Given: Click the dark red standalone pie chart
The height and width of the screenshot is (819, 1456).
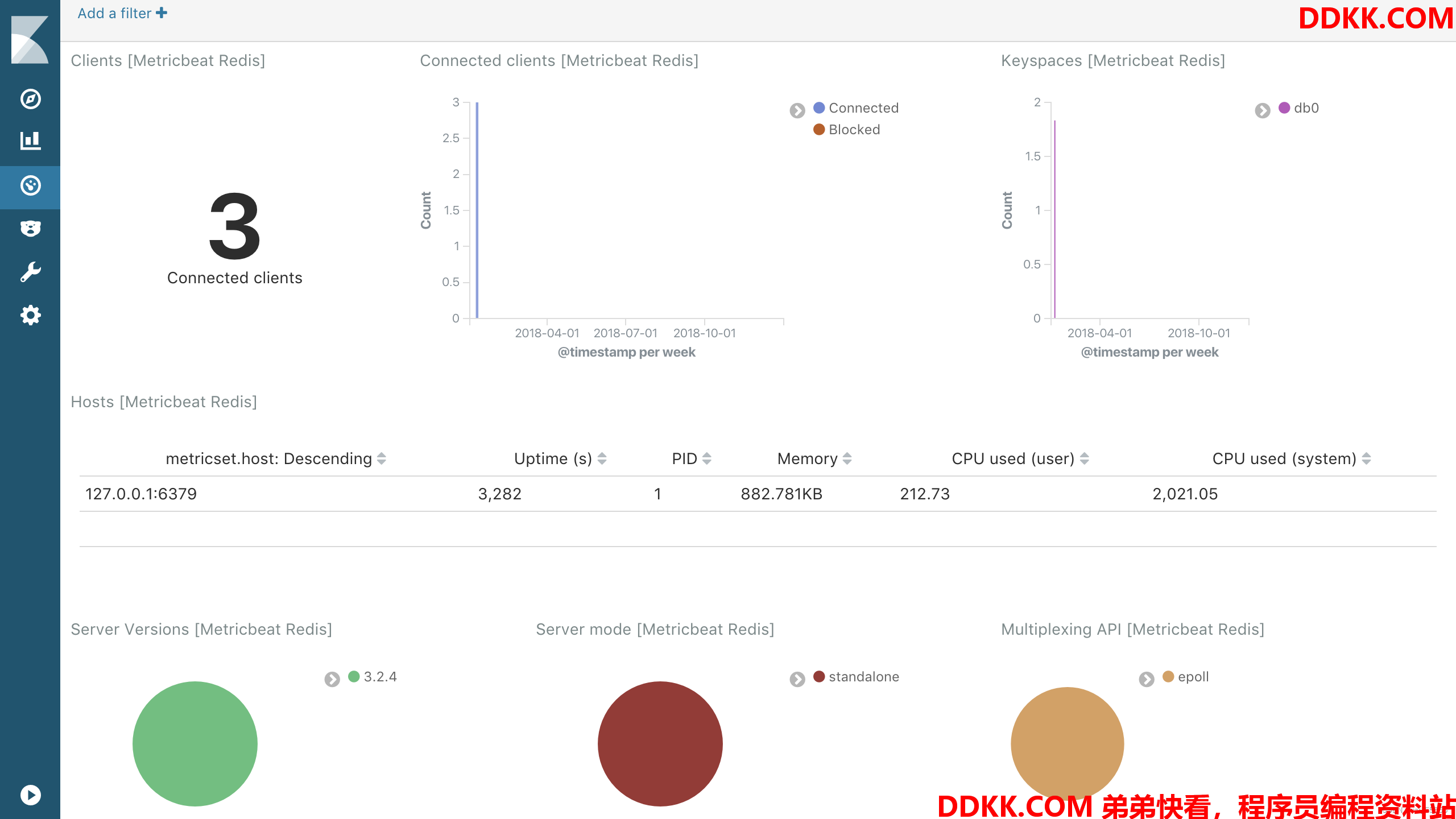Looking at the screenshot, I should pos(660,743).
